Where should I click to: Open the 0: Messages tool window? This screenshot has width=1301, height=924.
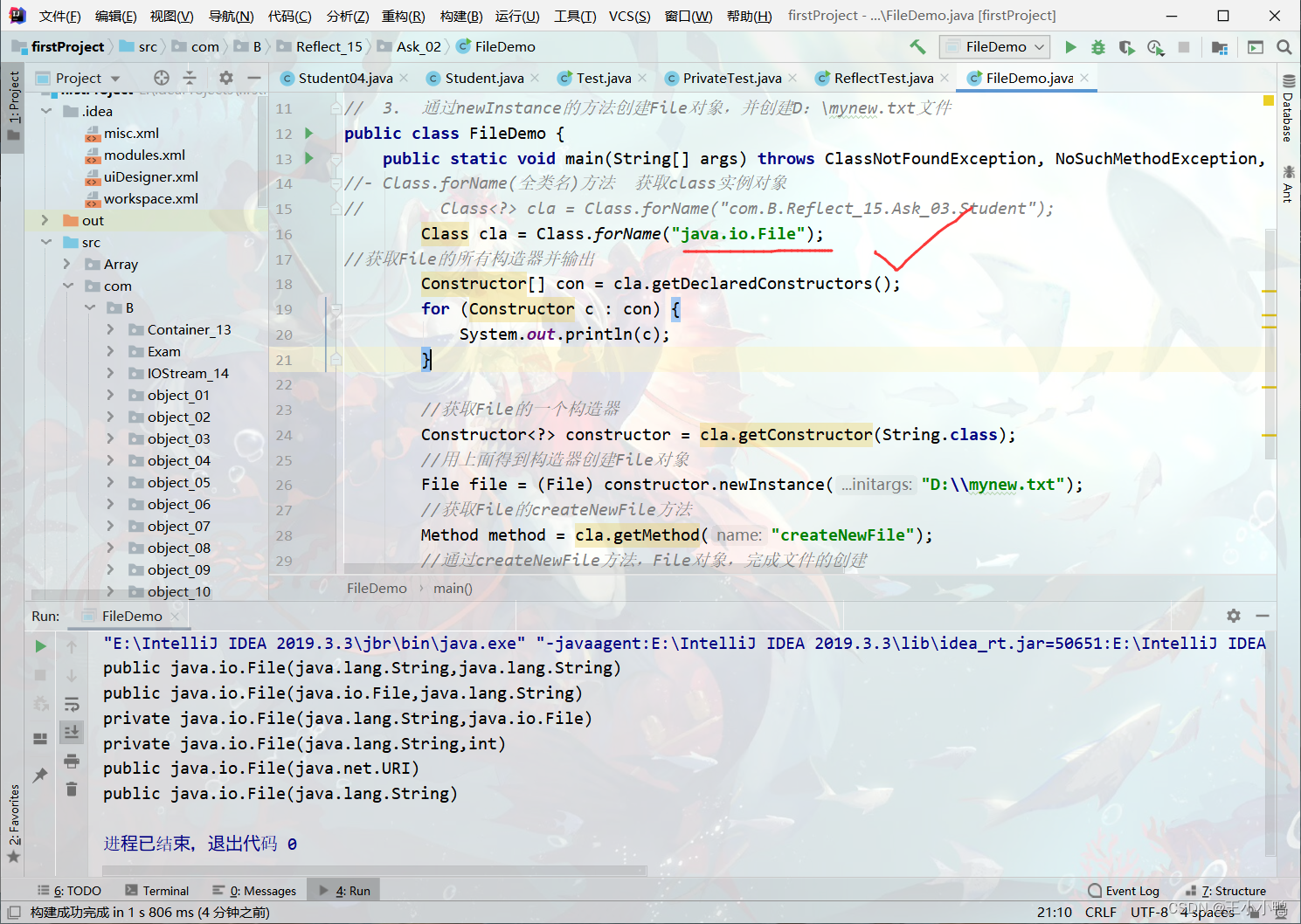254,891
